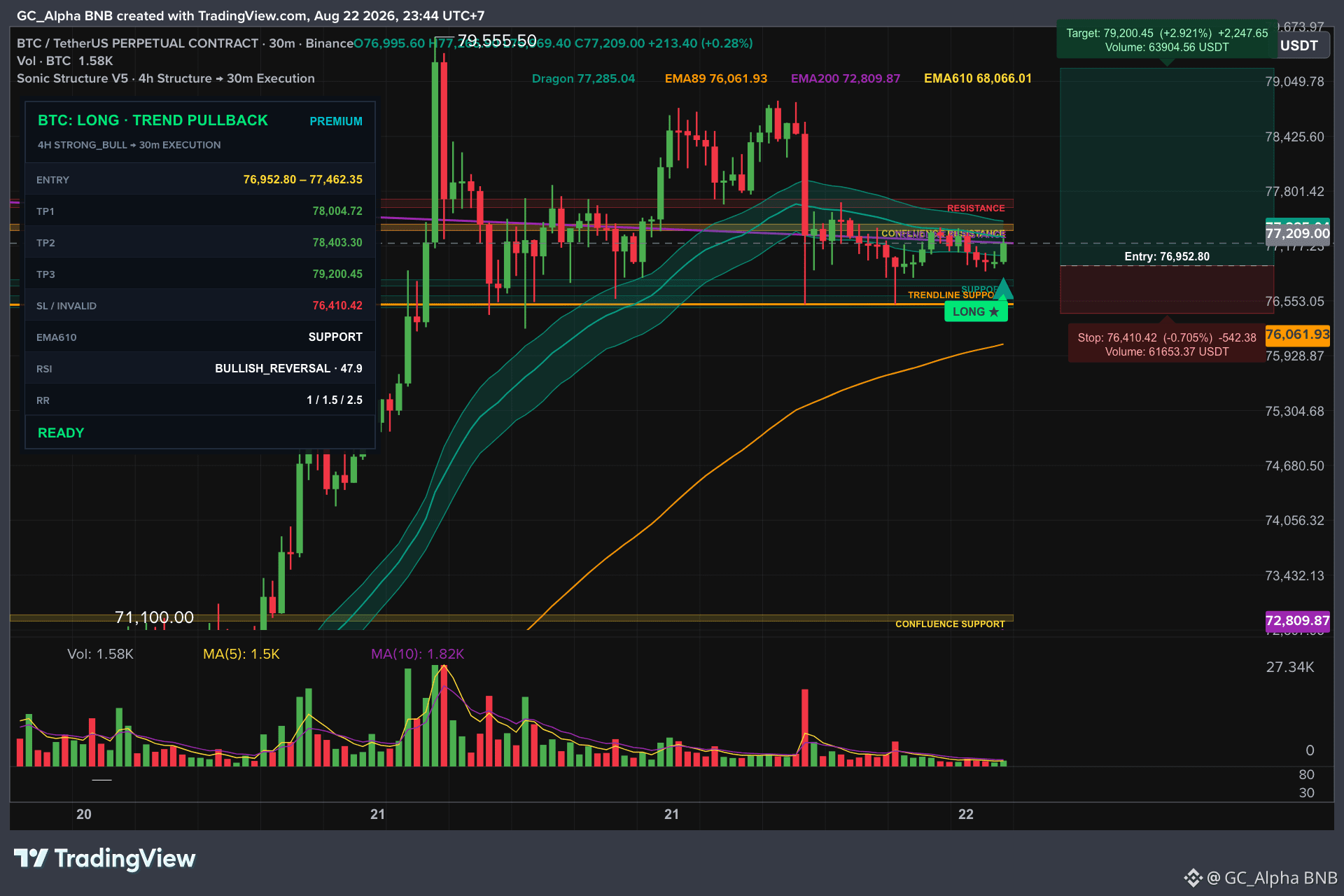
Task: Click the 78,425.60 price axis label
Action: click(x=1294, y=137)
